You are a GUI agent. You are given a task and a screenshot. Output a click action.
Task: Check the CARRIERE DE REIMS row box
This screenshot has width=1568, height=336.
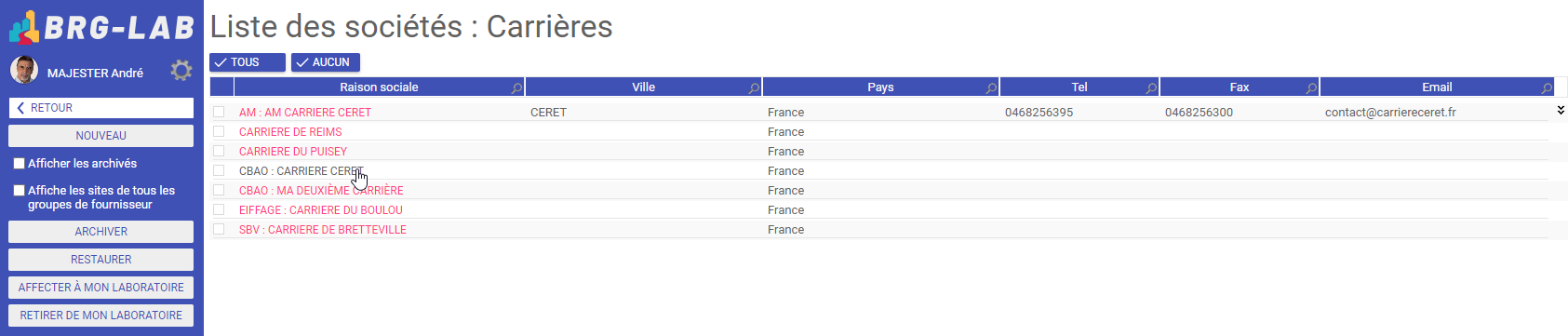(x=219, y=131)
